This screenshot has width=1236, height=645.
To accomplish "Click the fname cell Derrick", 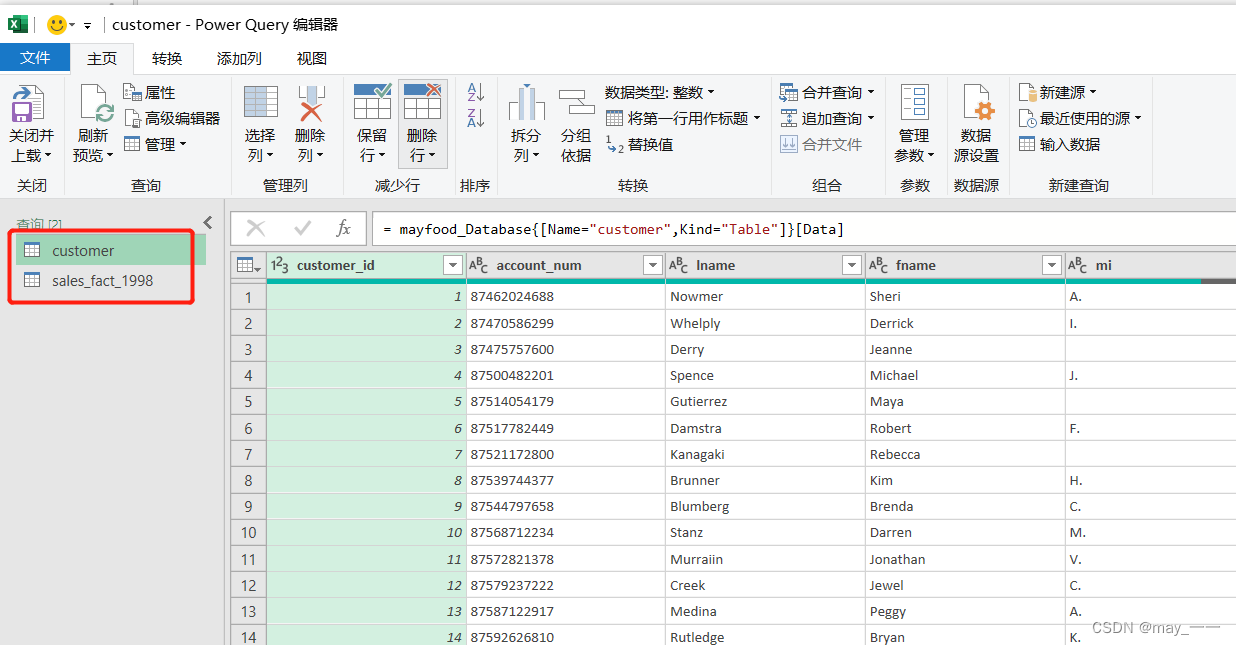I will pos(965,323).
